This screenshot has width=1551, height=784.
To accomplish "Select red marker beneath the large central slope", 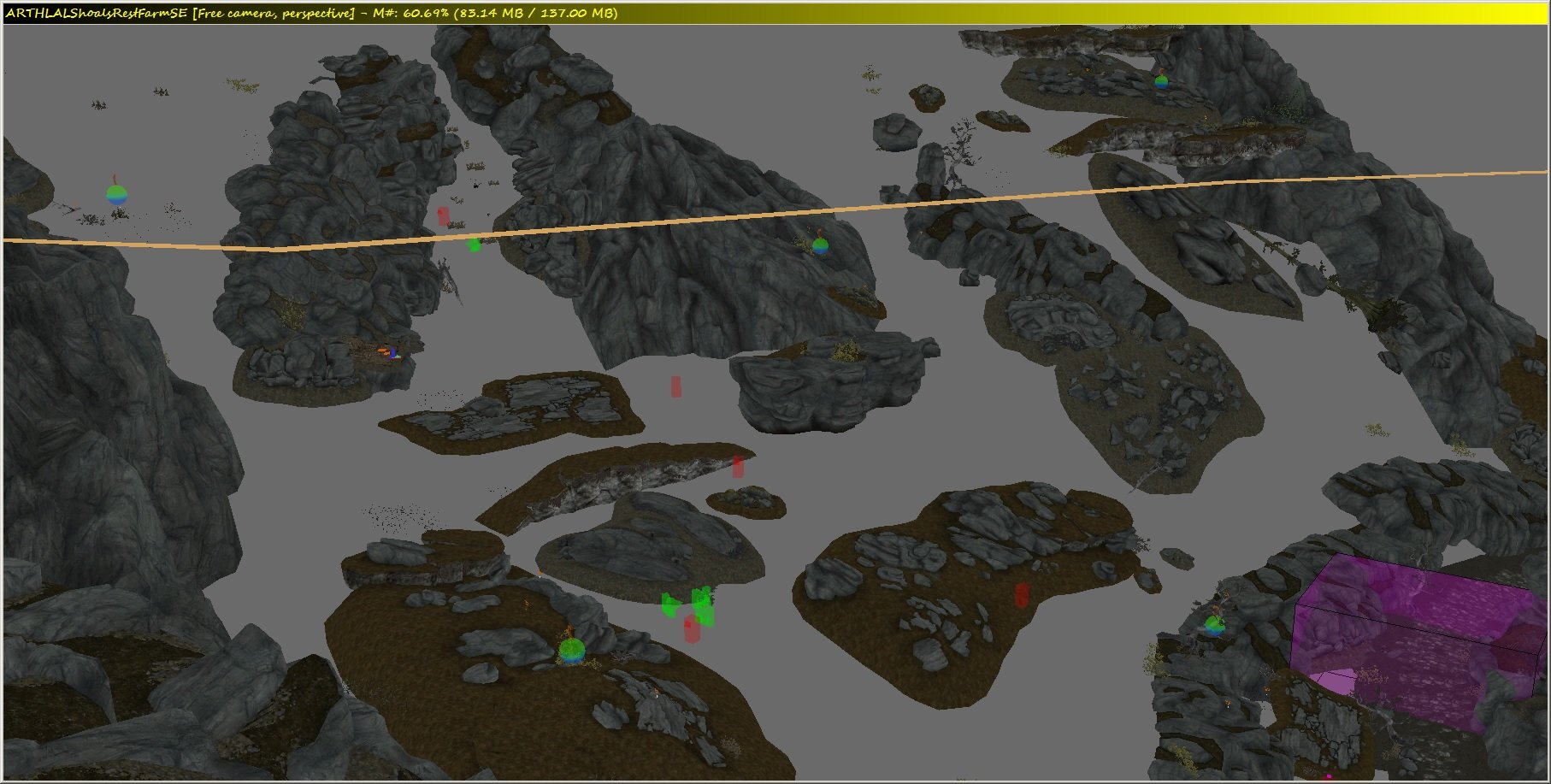I will (676, 386).
